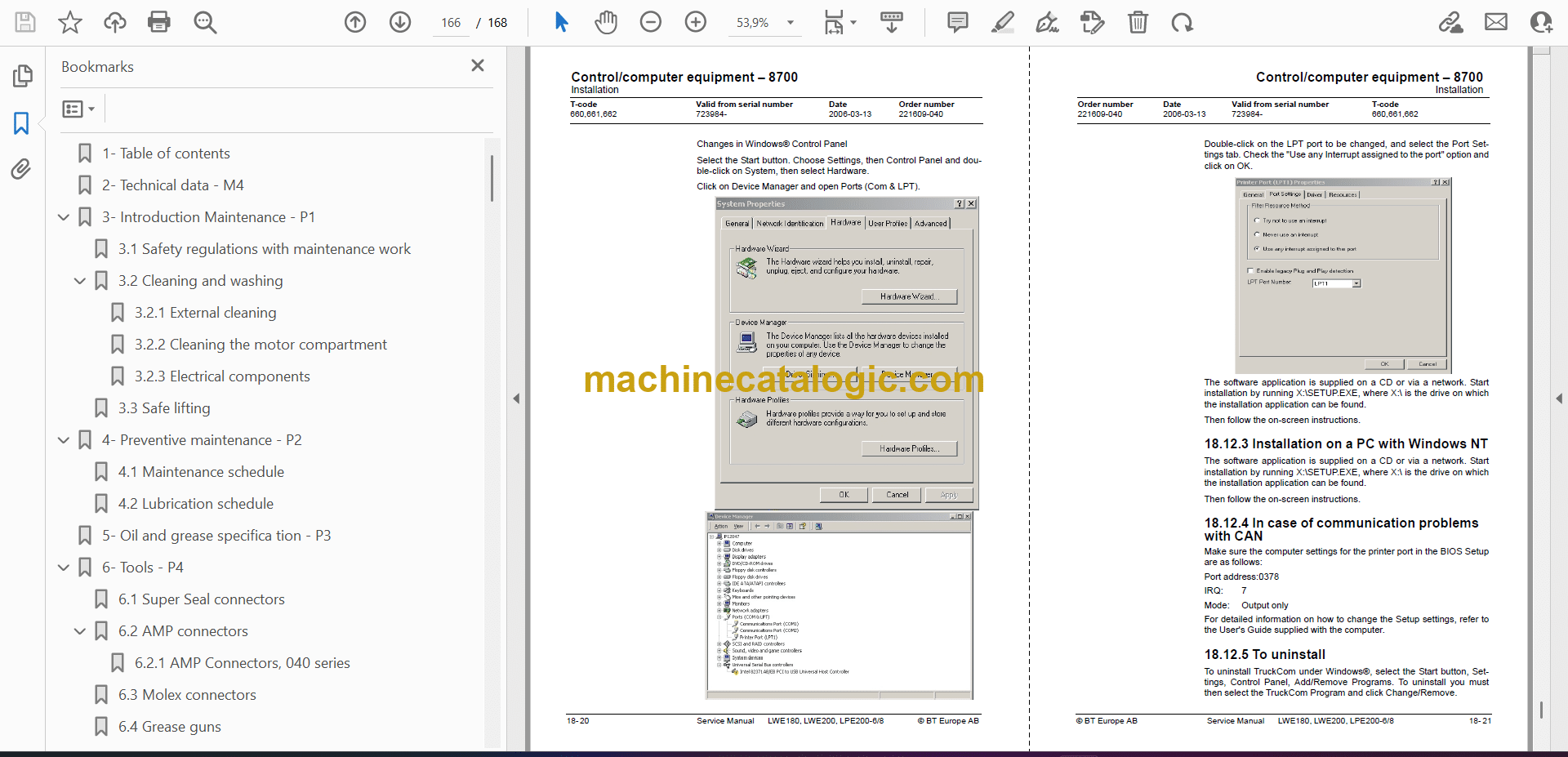Select 4.1 Maintenance schedule bookmark
This screenshot has width=1568, height=757.
point(202,472)
